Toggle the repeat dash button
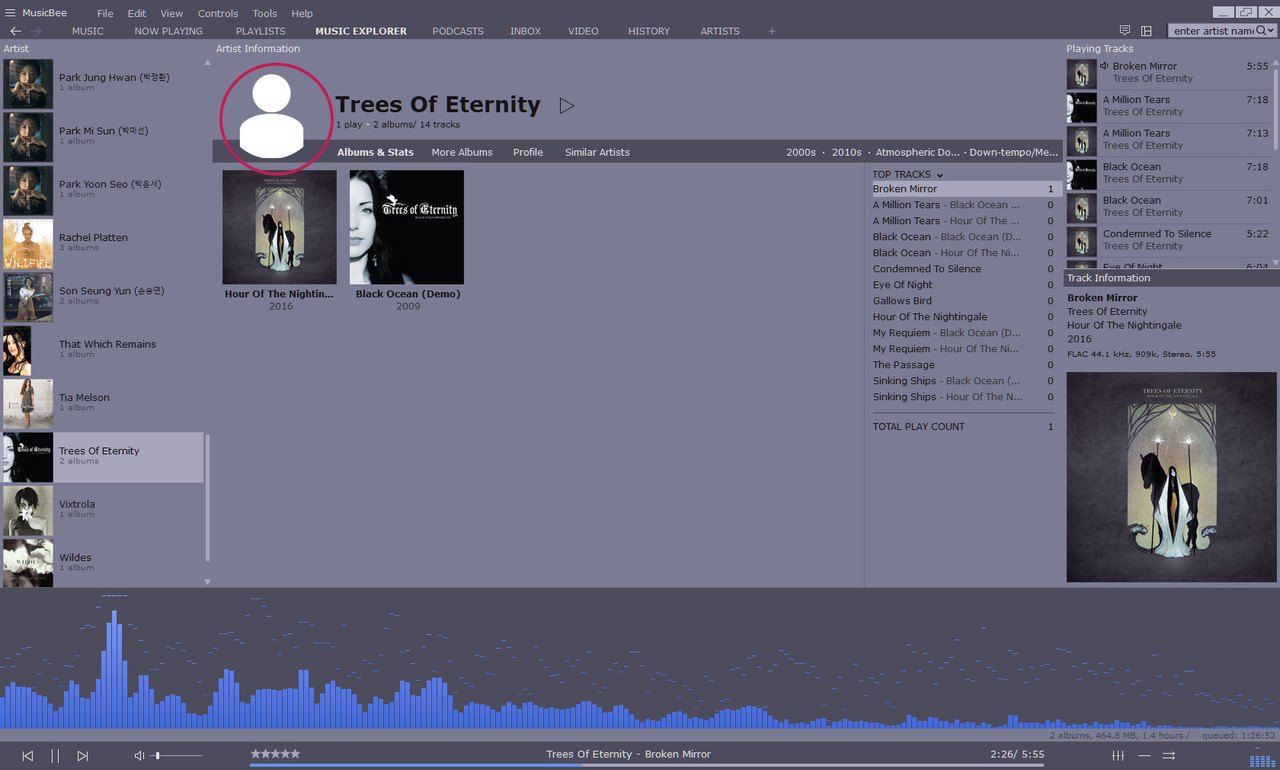Viewport: 1280px width, 770px height. click(x=1144, y=756)
